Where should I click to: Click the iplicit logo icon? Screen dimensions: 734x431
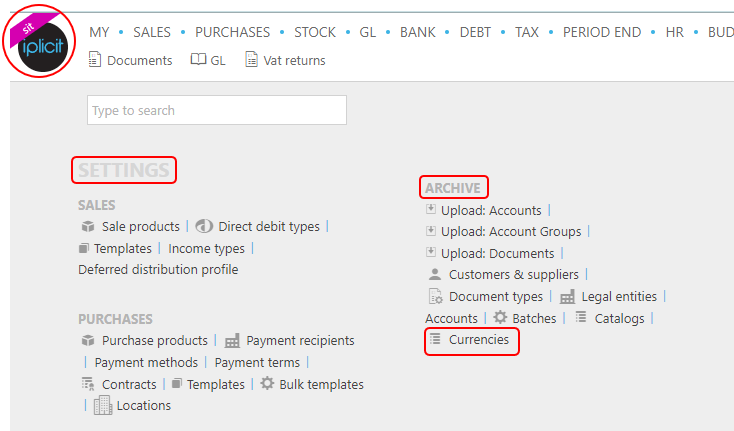pos(39,42)
